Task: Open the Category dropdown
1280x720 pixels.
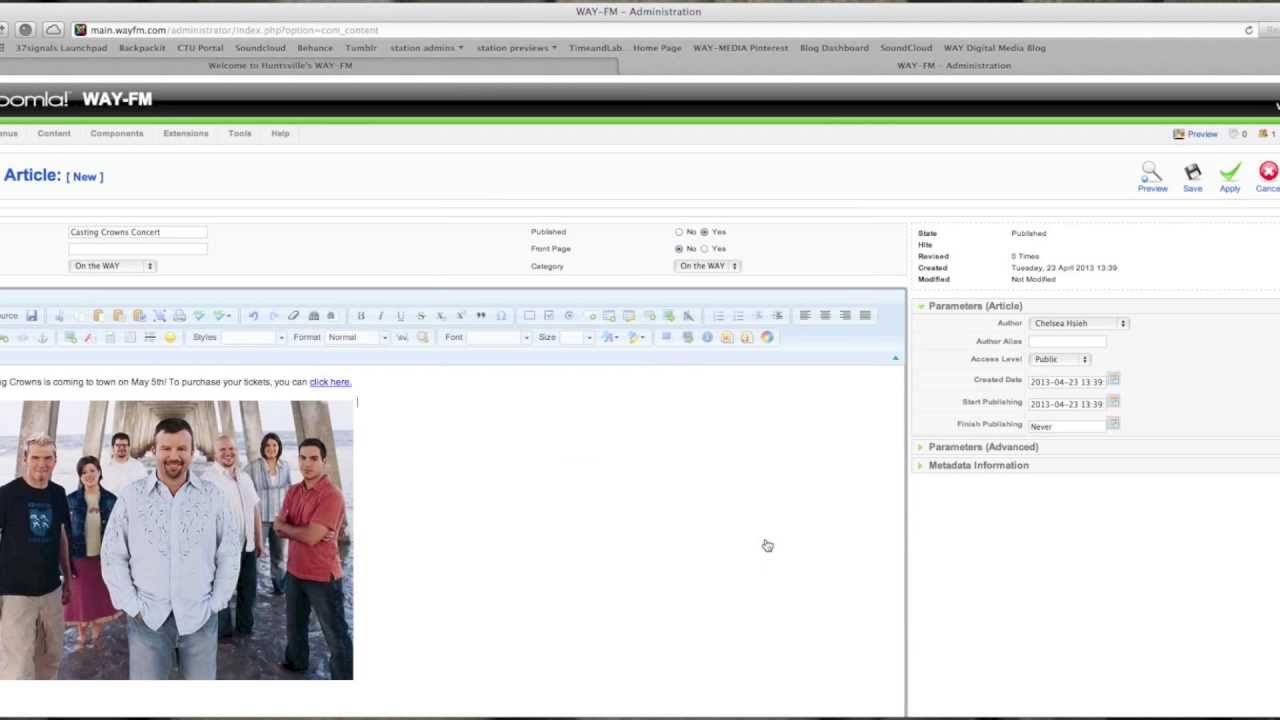Action: coord(707,266)
